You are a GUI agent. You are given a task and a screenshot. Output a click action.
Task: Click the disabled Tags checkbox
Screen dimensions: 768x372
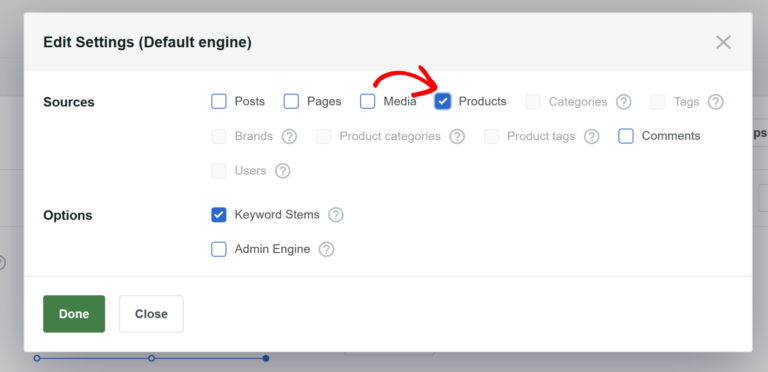pos(658,102)
